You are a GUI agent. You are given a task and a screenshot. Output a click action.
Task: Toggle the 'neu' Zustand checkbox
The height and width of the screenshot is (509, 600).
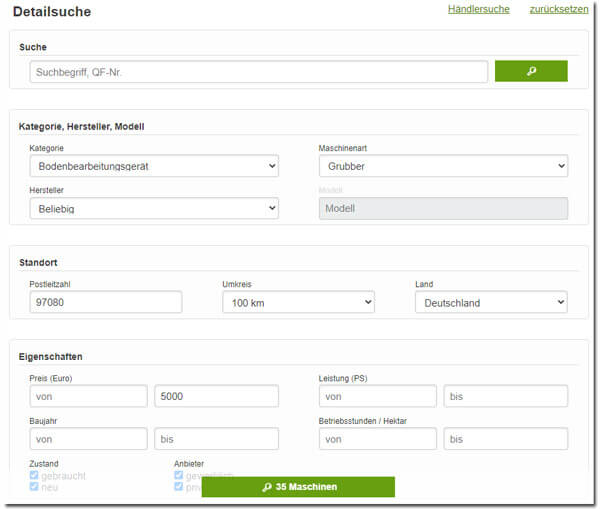[x=35, y=487]
